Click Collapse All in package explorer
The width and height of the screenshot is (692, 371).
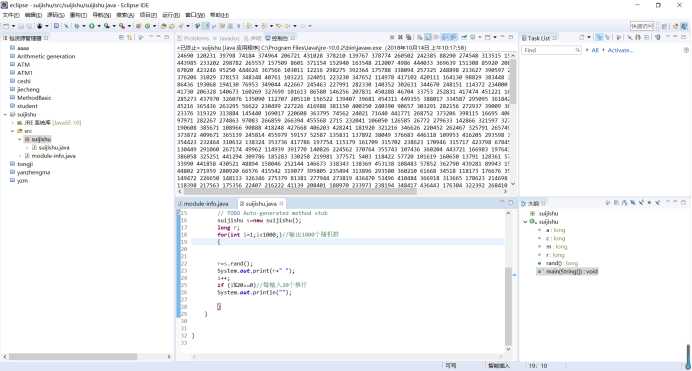(121, 37)
